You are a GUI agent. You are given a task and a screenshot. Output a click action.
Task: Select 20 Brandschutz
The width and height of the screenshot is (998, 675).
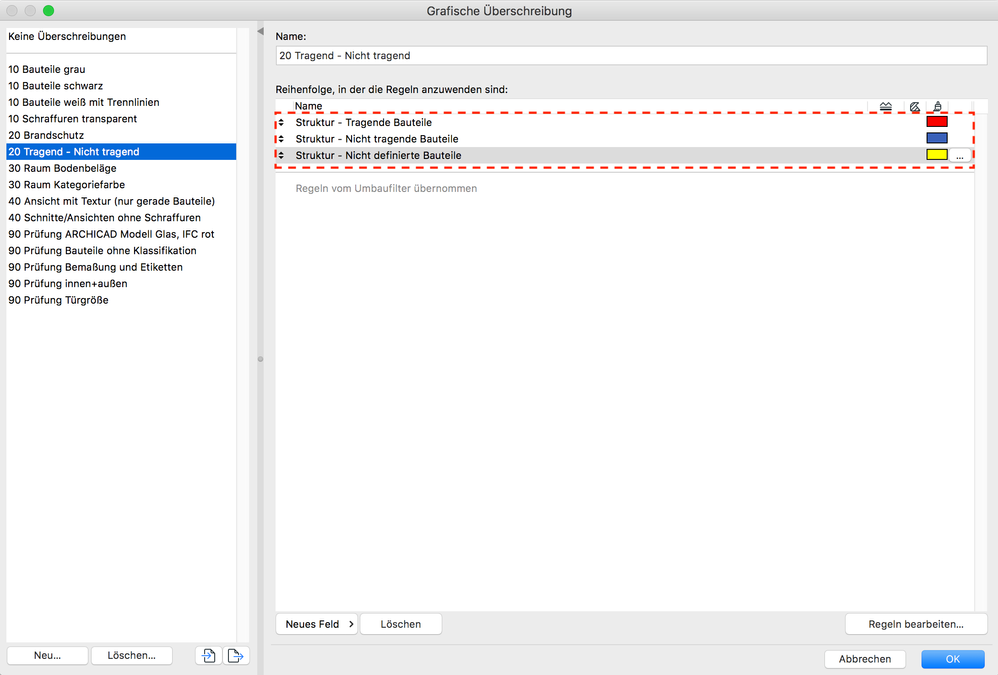click(x=122, y=136)
